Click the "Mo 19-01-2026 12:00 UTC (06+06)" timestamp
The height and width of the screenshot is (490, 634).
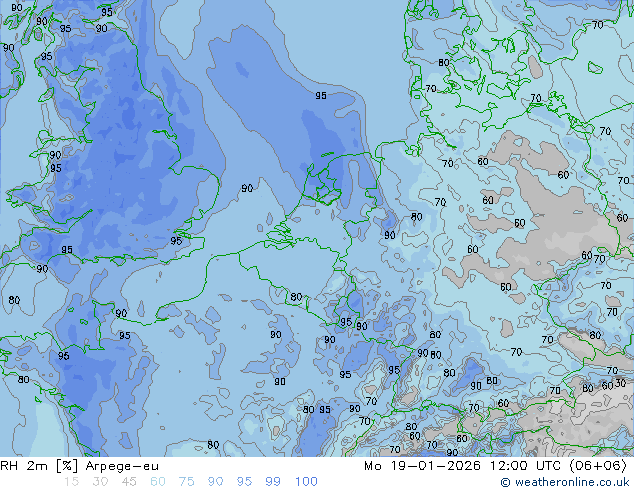495,466
